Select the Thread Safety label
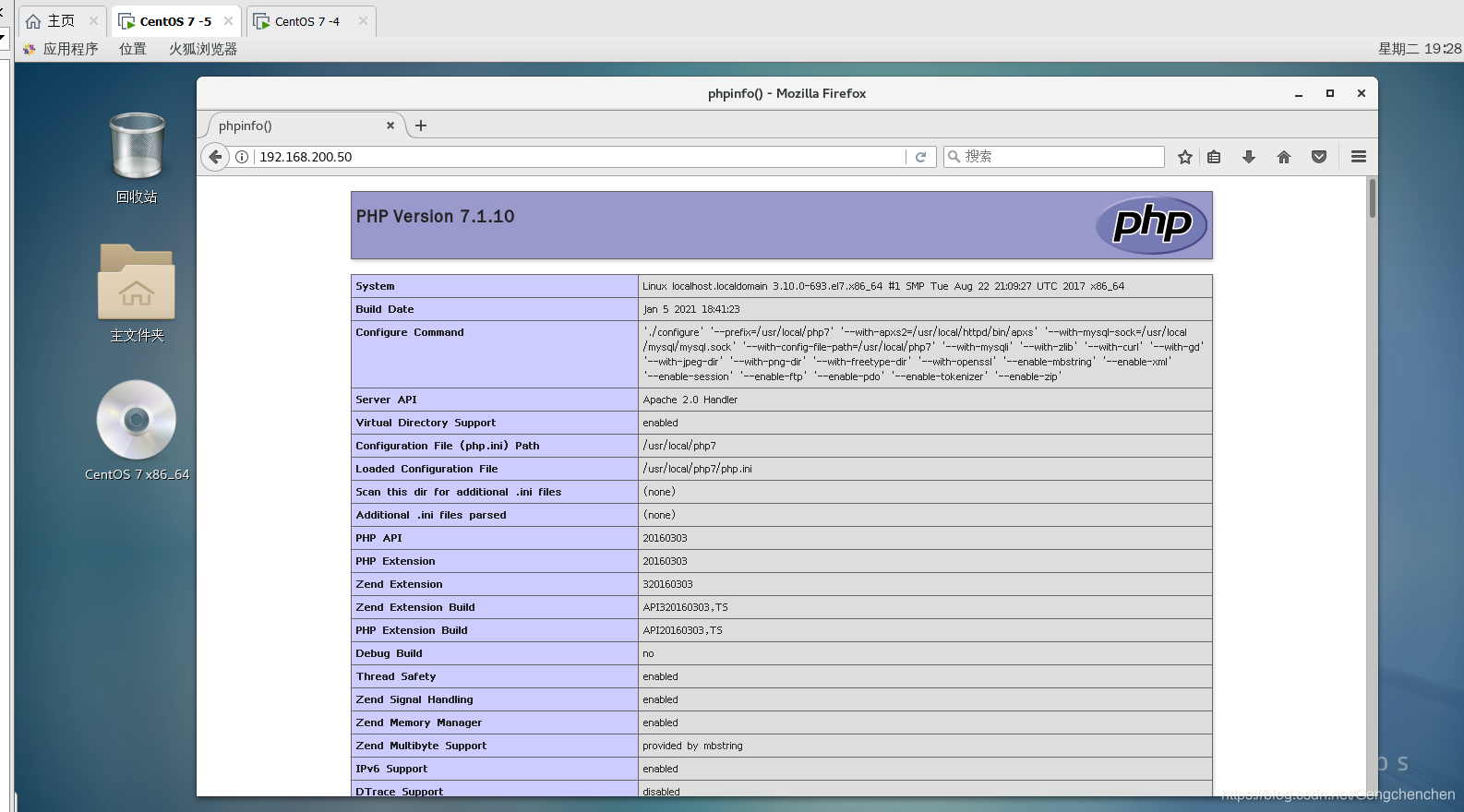 pos(396,676)
